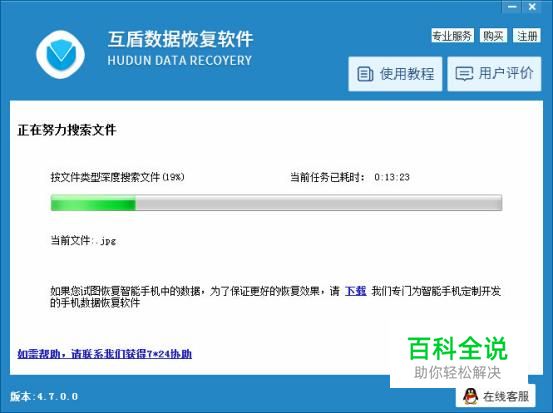Click the green search progress bar
Image resolution: width=553 pixels, height=413 pixels.
(276, 203)
